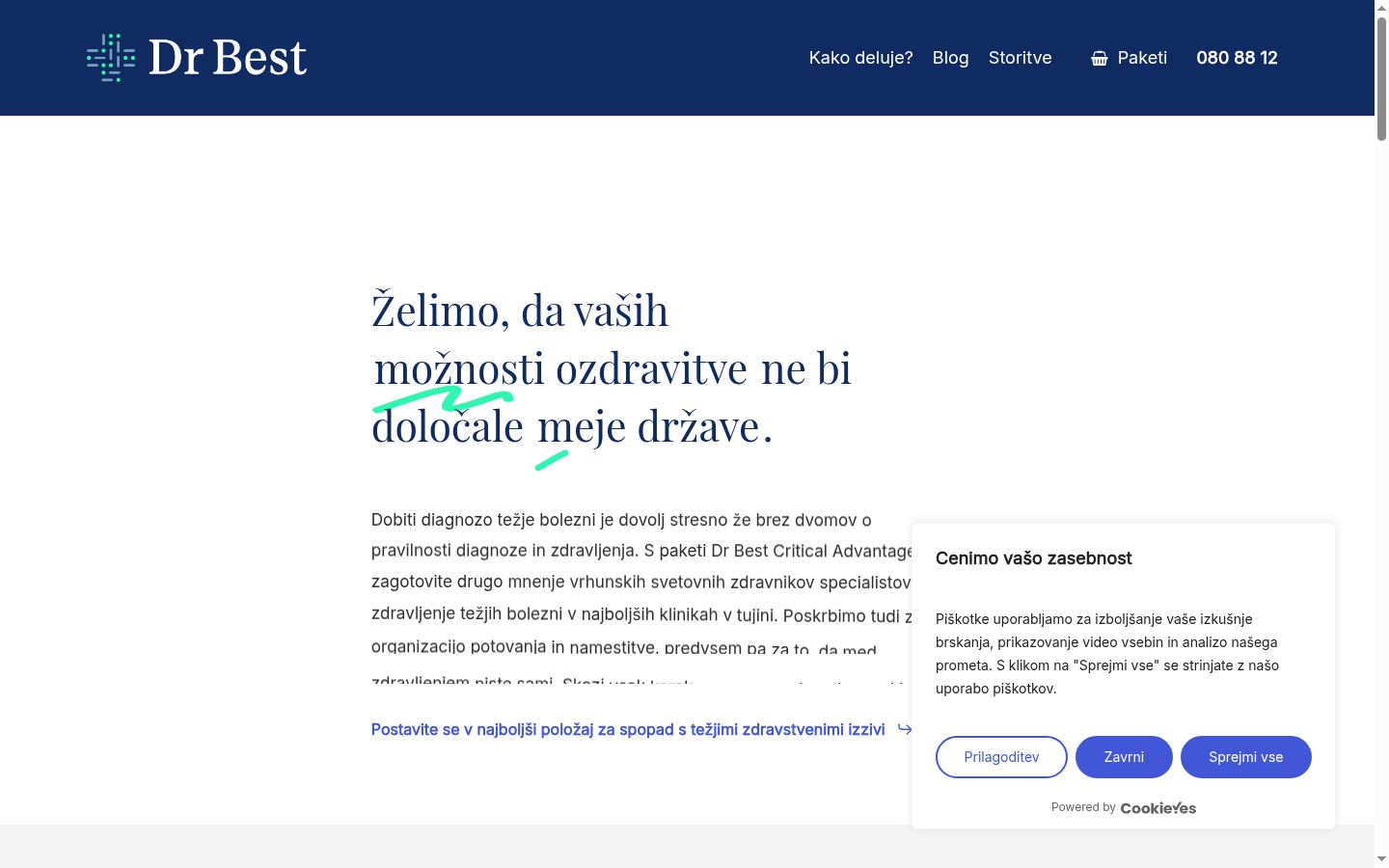
Task: Click the page's vertical scrollbar thumb
Action: pos(1381,79)
